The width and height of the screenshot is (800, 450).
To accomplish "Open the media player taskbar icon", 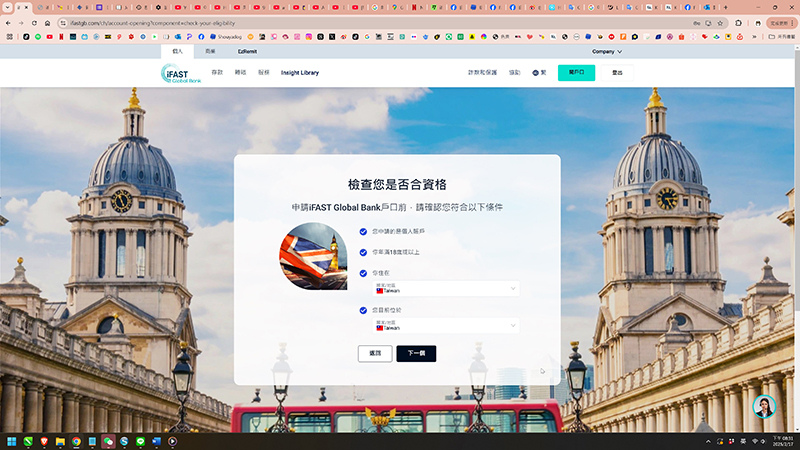I will [x=172, y=441].
